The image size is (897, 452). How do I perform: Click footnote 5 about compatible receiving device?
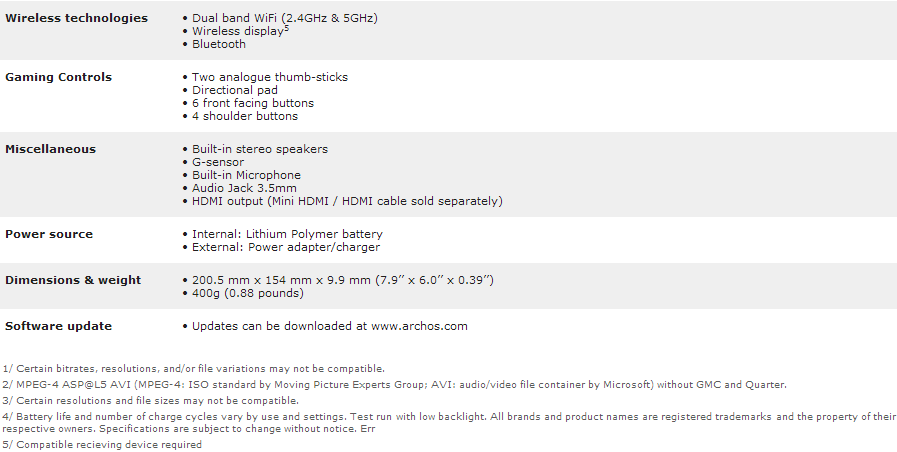[102, 445]
